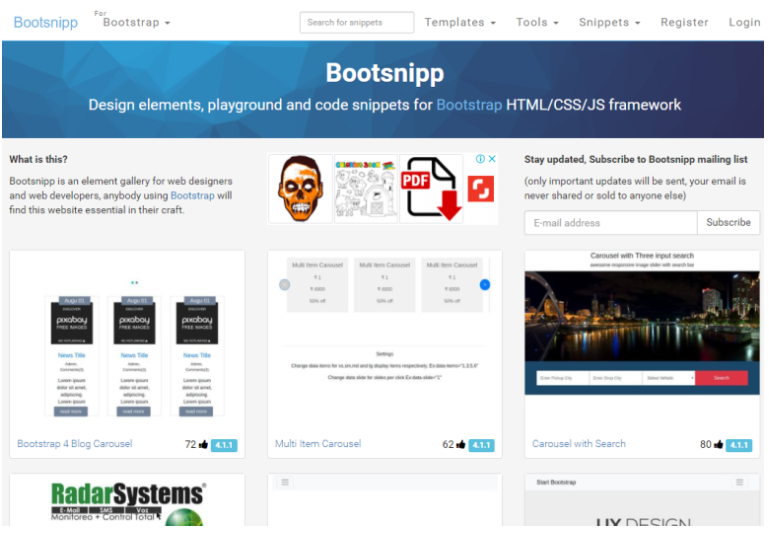Click thumbs-up icon on Carousel with Search
This screenshot has width=769, height=534.
click(x=718, y=445)
